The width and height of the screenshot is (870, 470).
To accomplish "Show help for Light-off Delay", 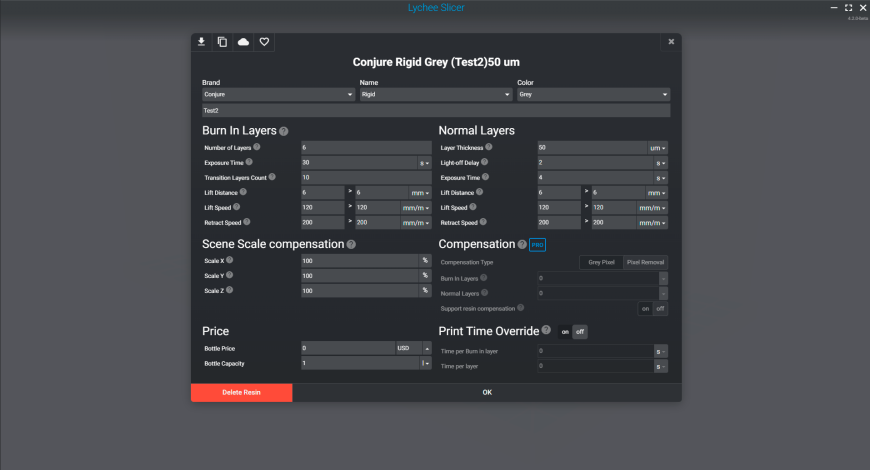I will (484, 162).
